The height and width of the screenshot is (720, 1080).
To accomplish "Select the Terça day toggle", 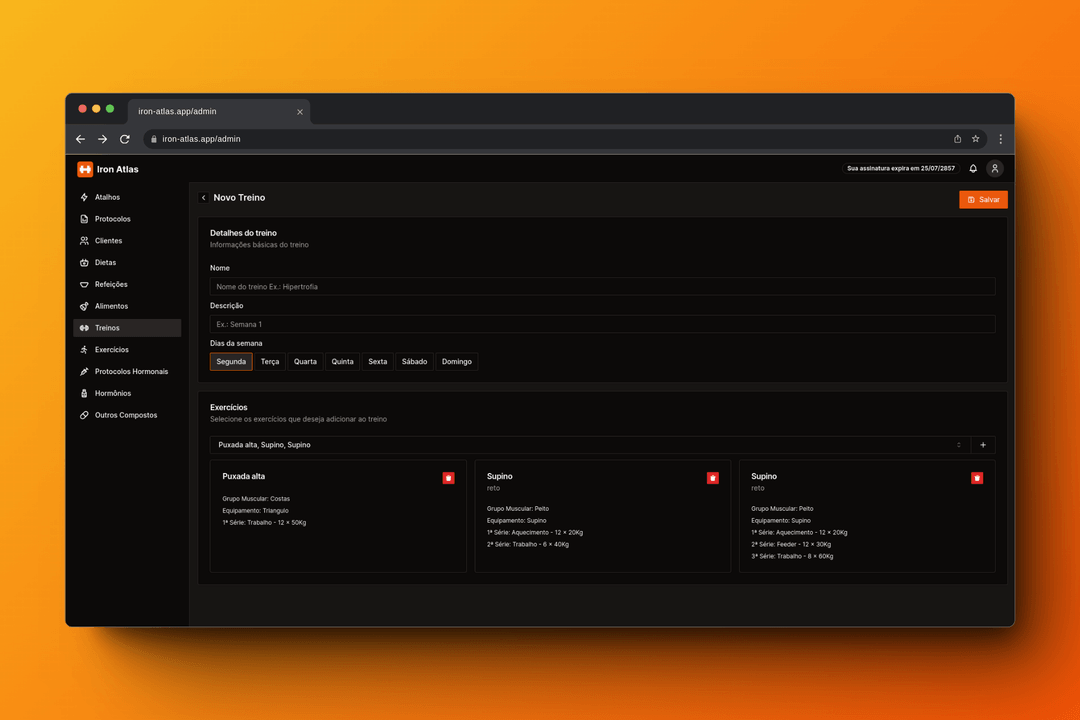I will 269,361.
